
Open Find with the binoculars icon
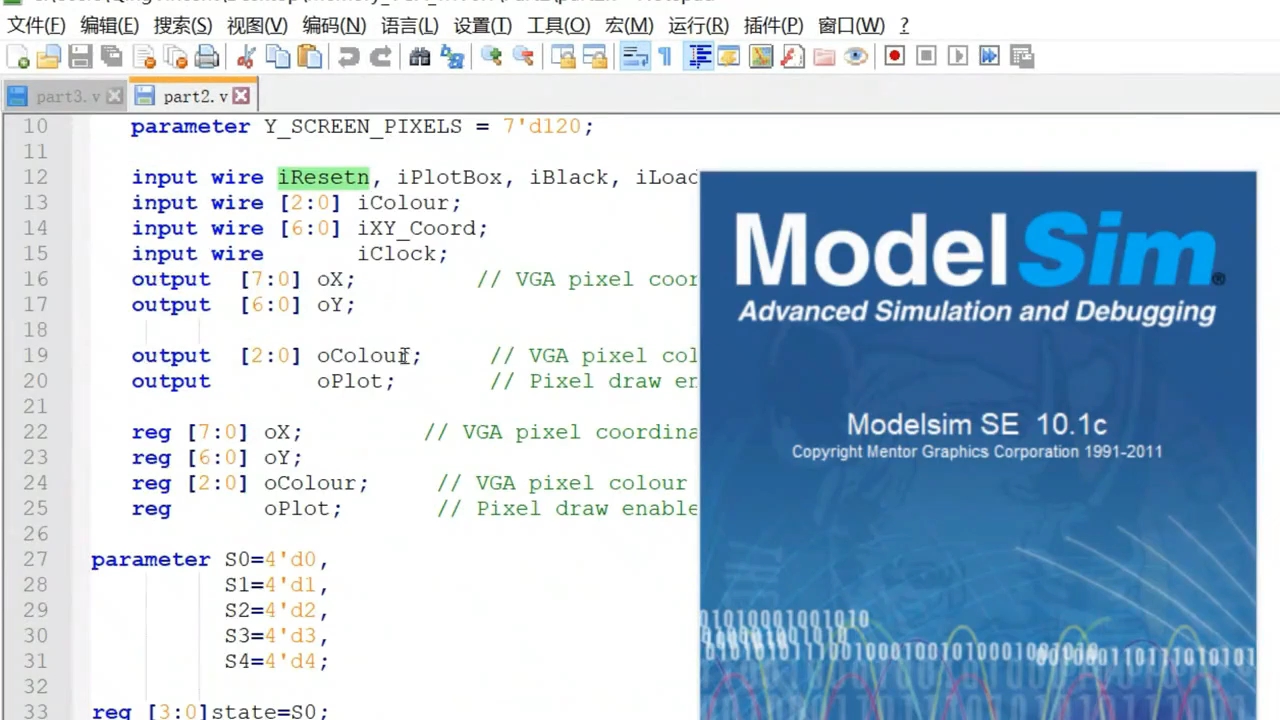(x=420, y=56)
